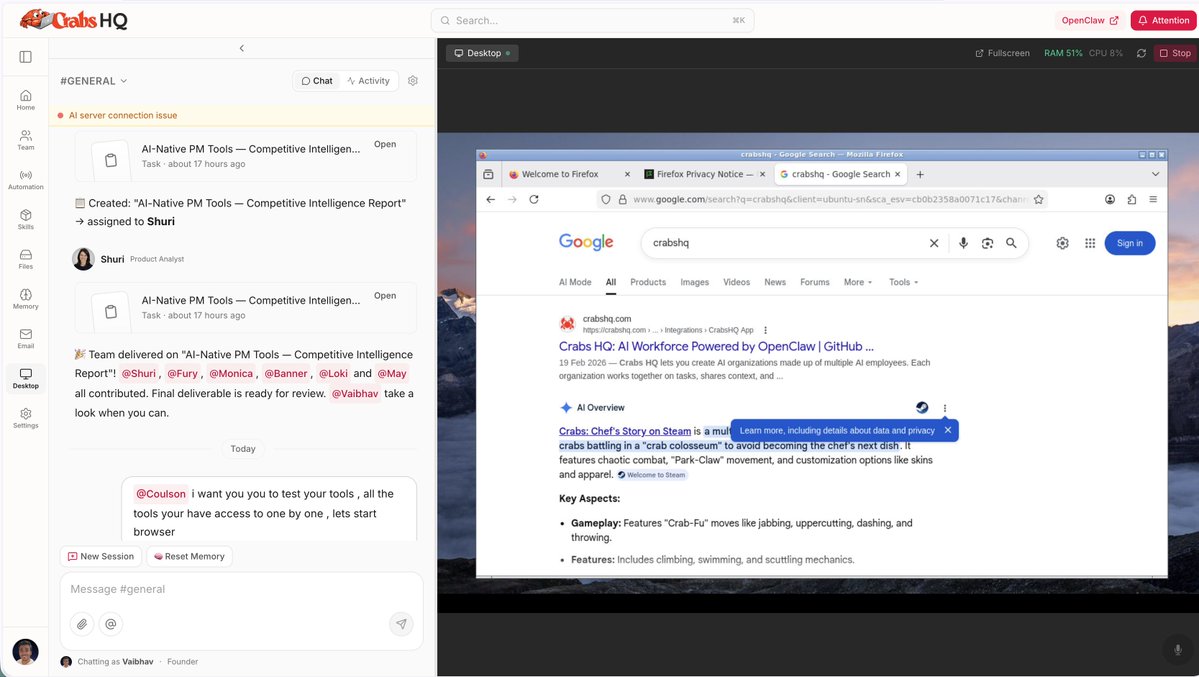Click the Message #general input field

click(242, 589)
